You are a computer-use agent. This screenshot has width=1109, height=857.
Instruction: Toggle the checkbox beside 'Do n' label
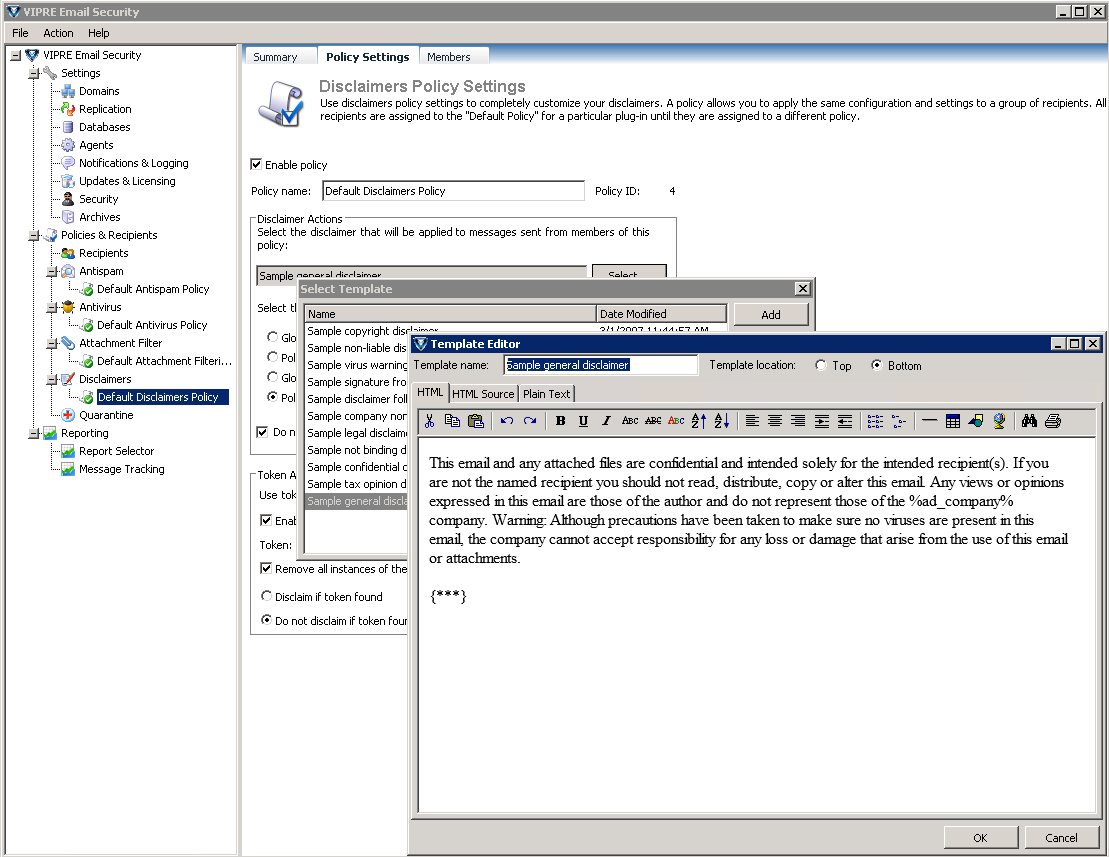tap(262, 431)
